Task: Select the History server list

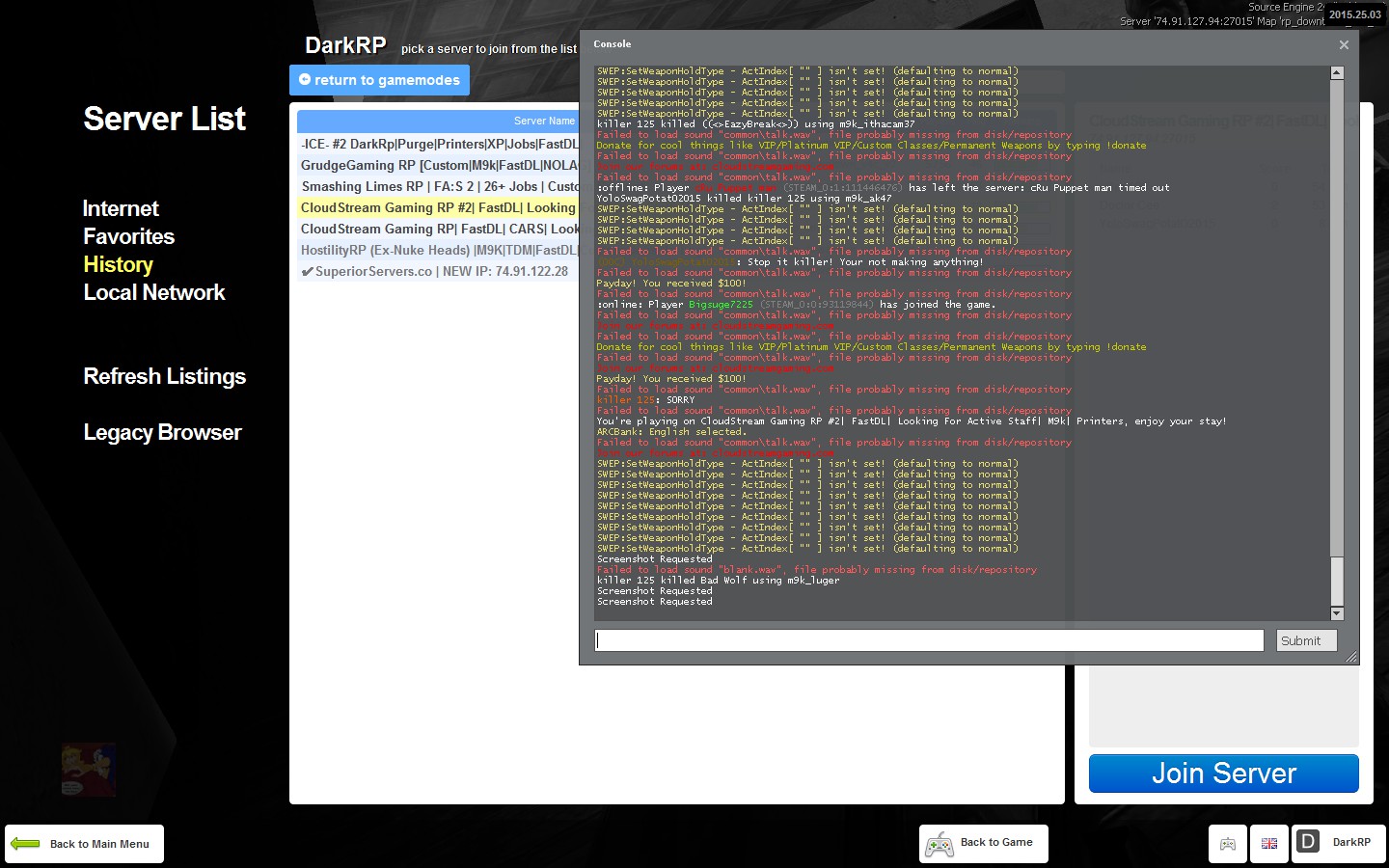Action: click(x=118, y=264)
